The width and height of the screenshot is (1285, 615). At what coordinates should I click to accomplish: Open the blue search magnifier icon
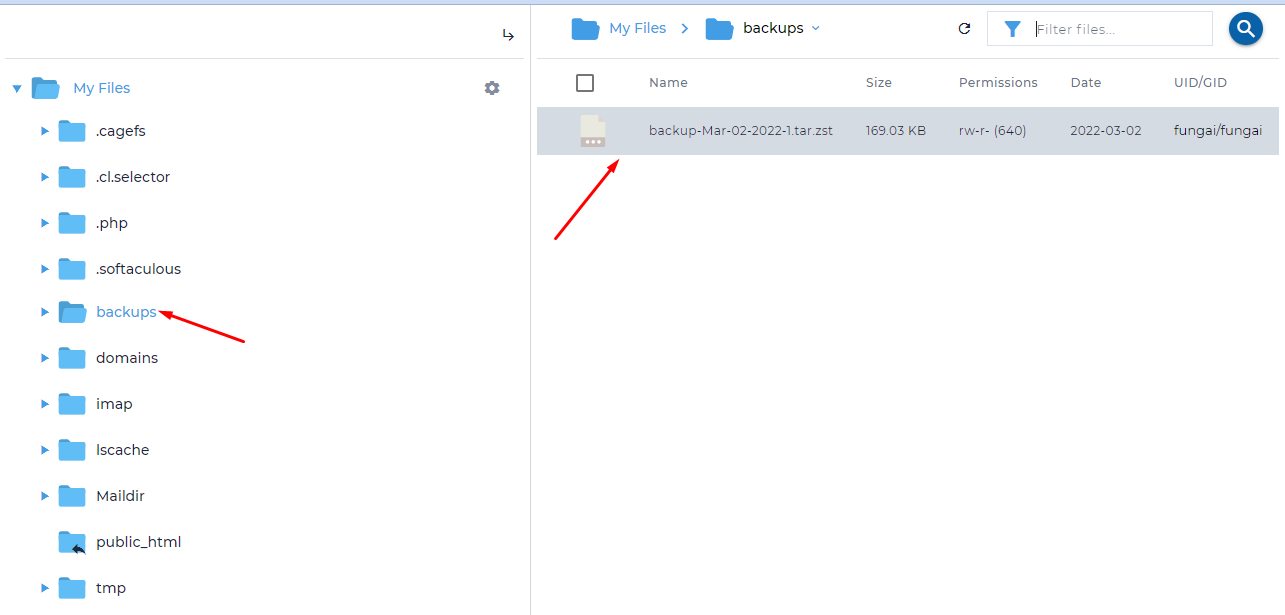pos(1245,28)
